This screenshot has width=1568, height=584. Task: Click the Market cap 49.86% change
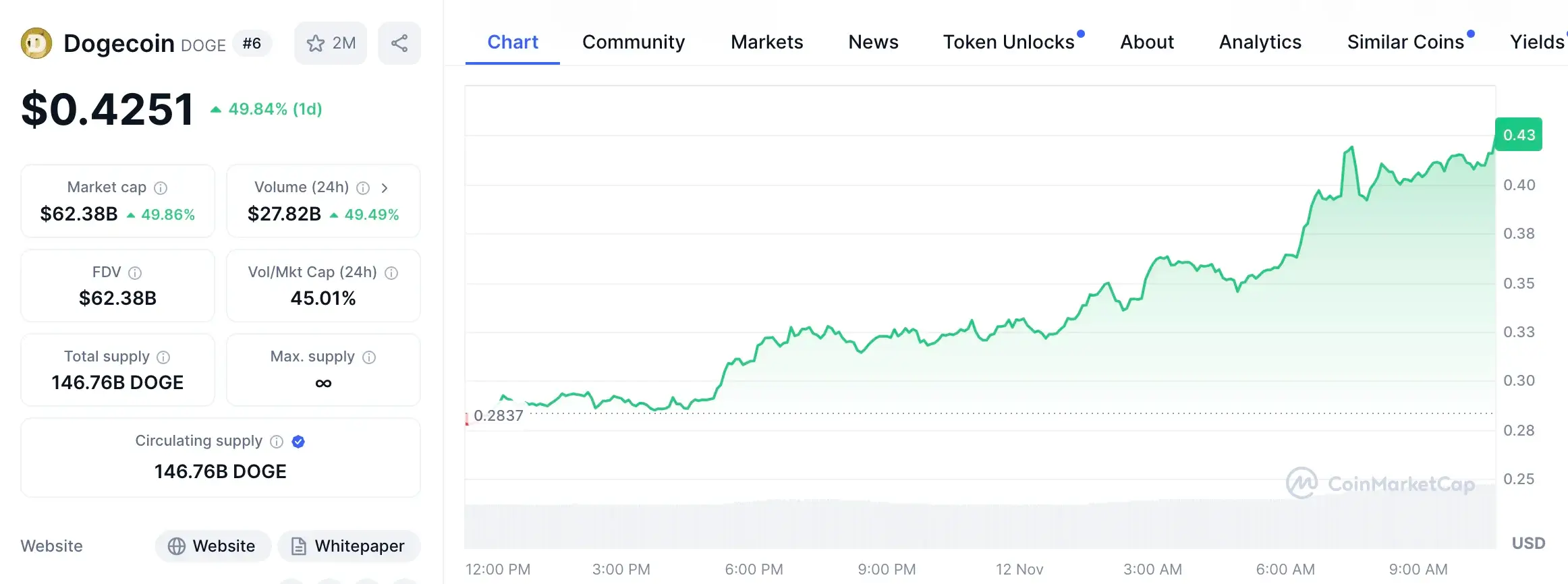point(161,215)
